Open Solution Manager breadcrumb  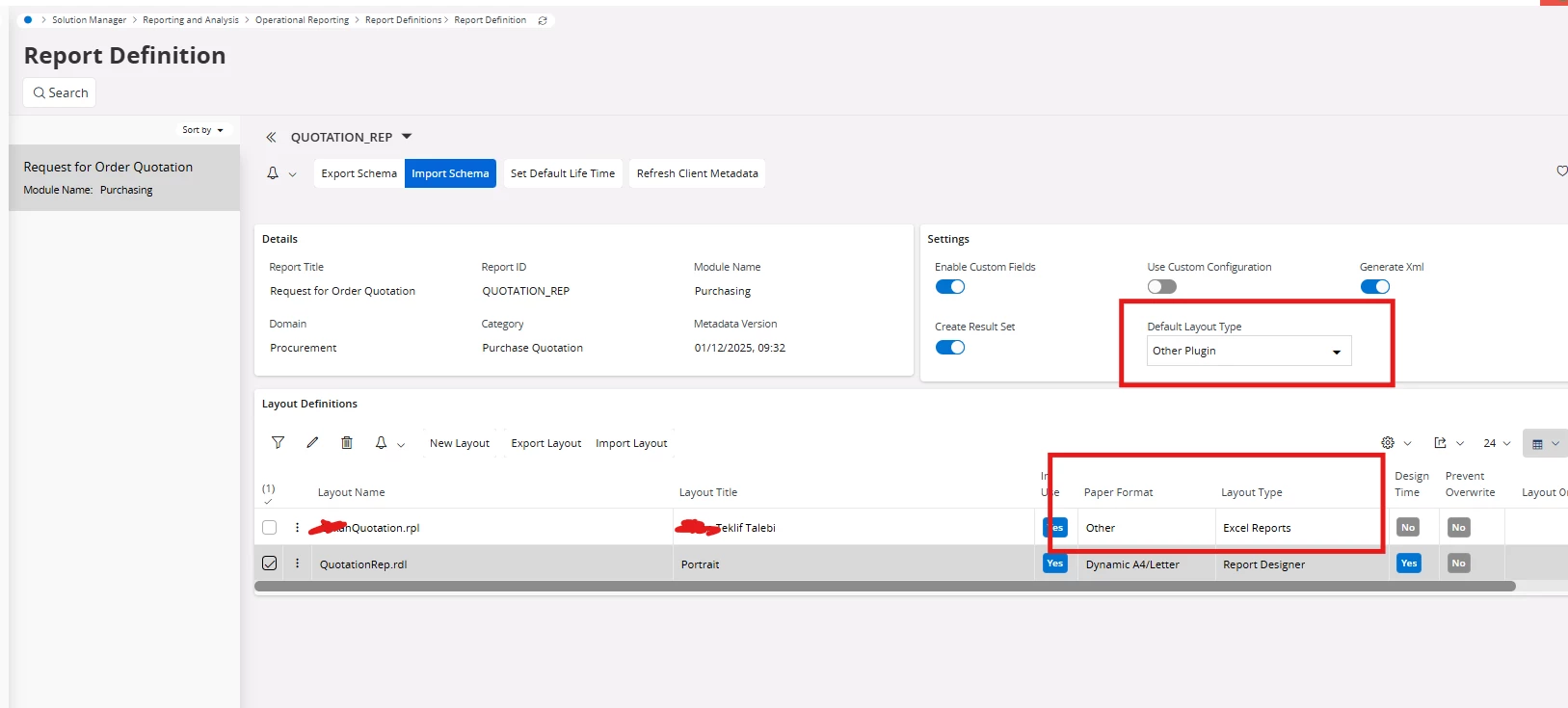pos(89,20)
